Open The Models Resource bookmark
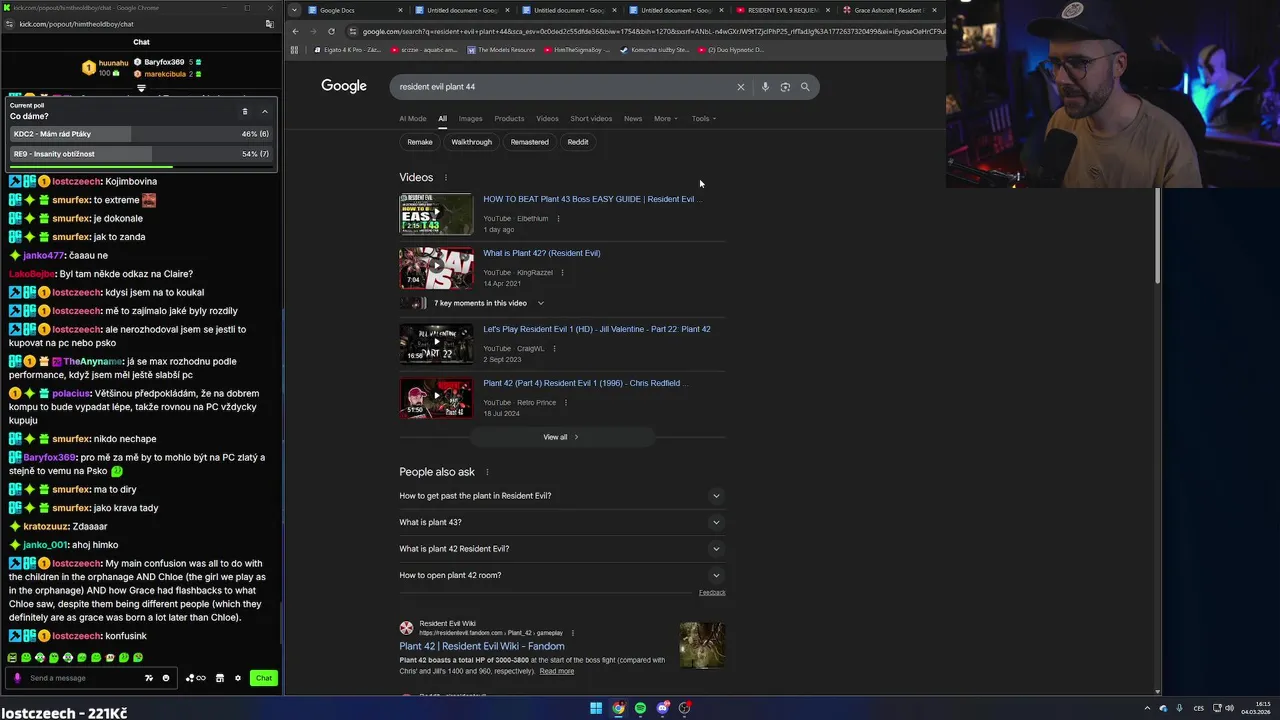Image resolution: width=1280 pixels, height=720 pixels. click(502, 49)
